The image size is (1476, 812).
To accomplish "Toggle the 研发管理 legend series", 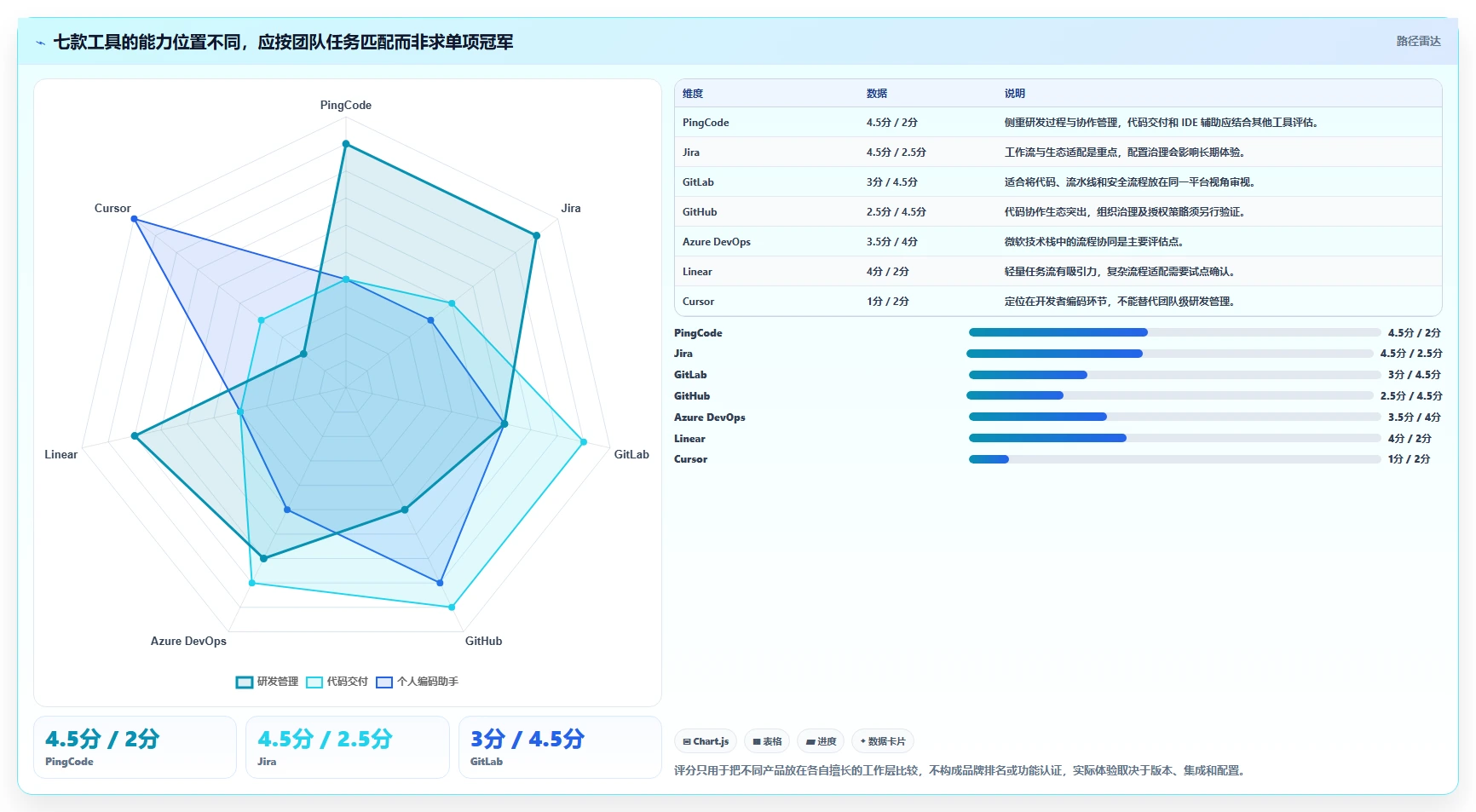I will click(267, 682).
